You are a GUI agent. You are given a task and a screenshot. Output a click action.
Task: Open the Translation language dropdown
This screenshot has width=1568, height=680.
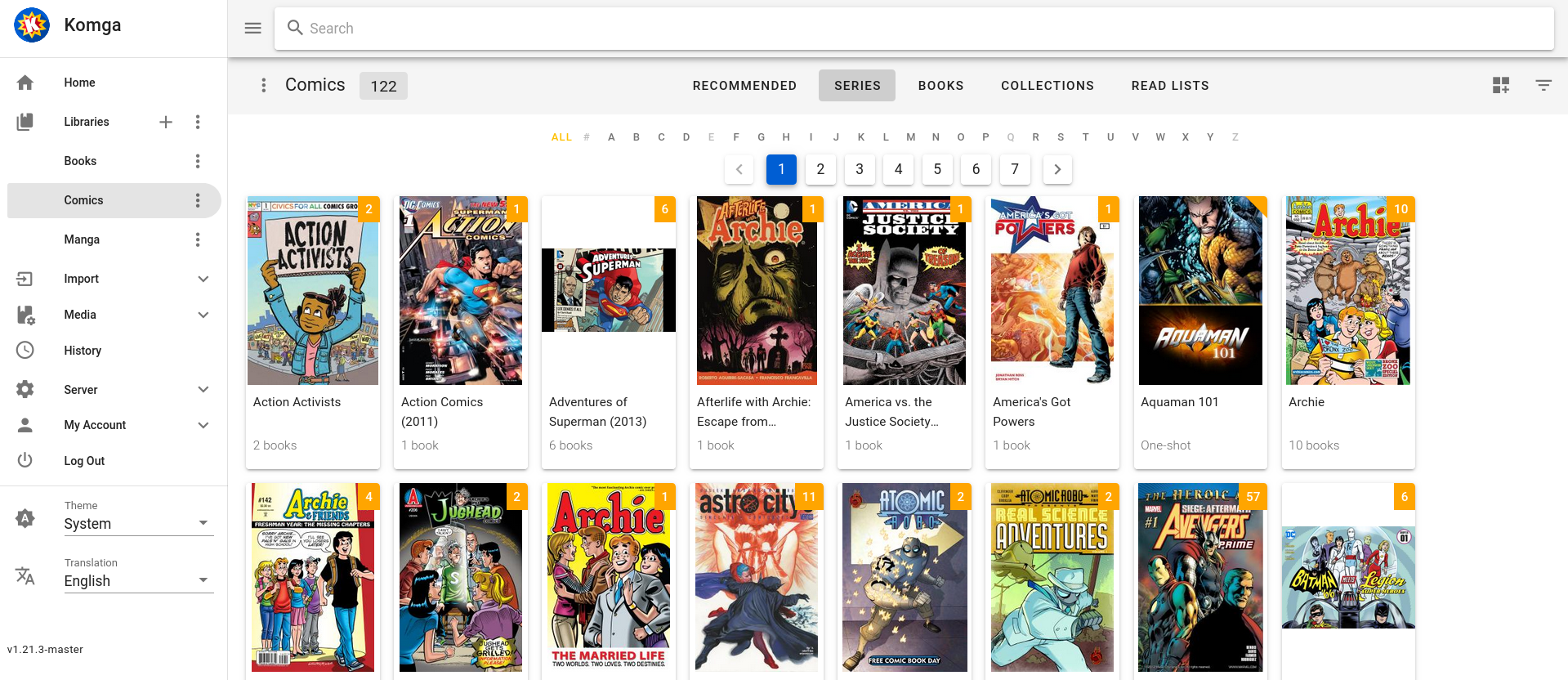coord(139,581)
